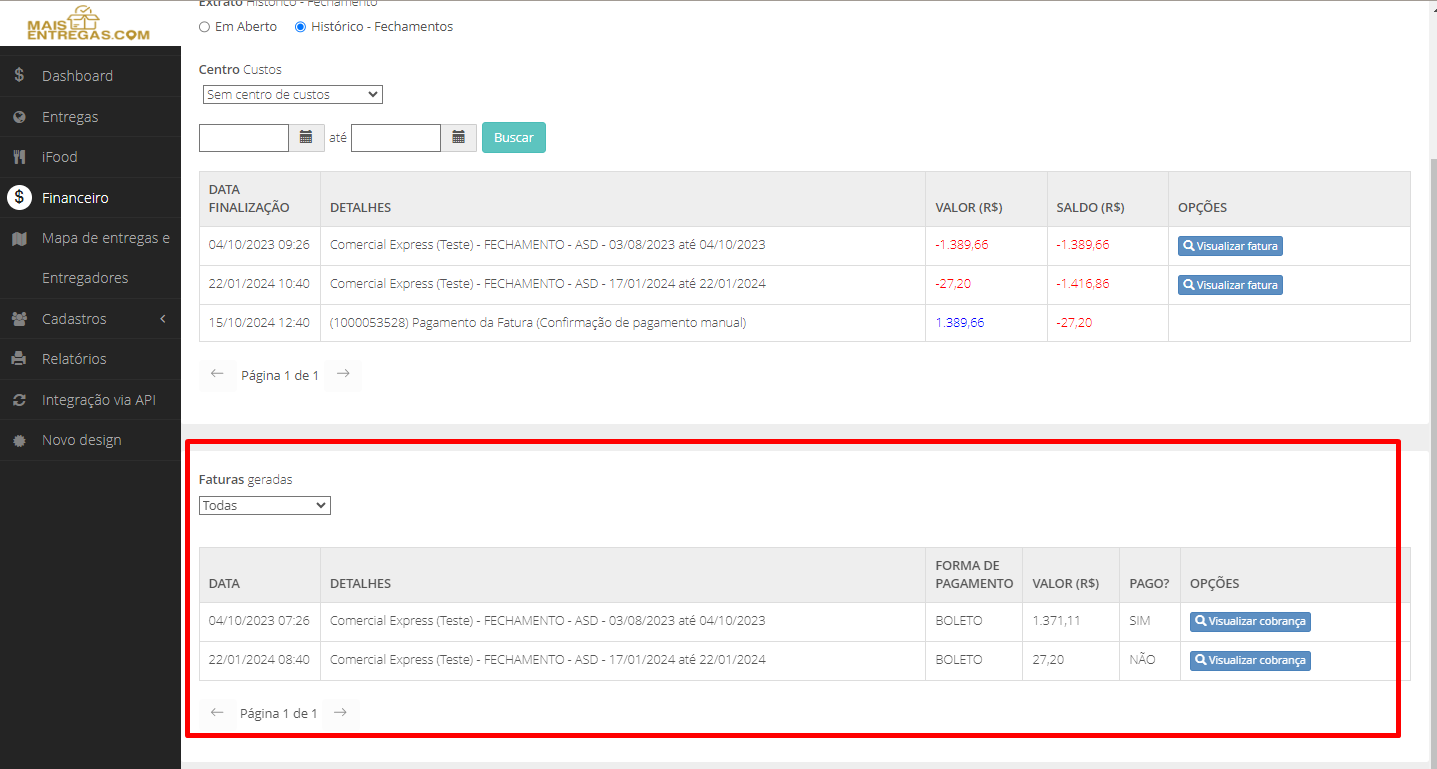
Task: Open iFood in the sidebar
Action: pos(60,157)
